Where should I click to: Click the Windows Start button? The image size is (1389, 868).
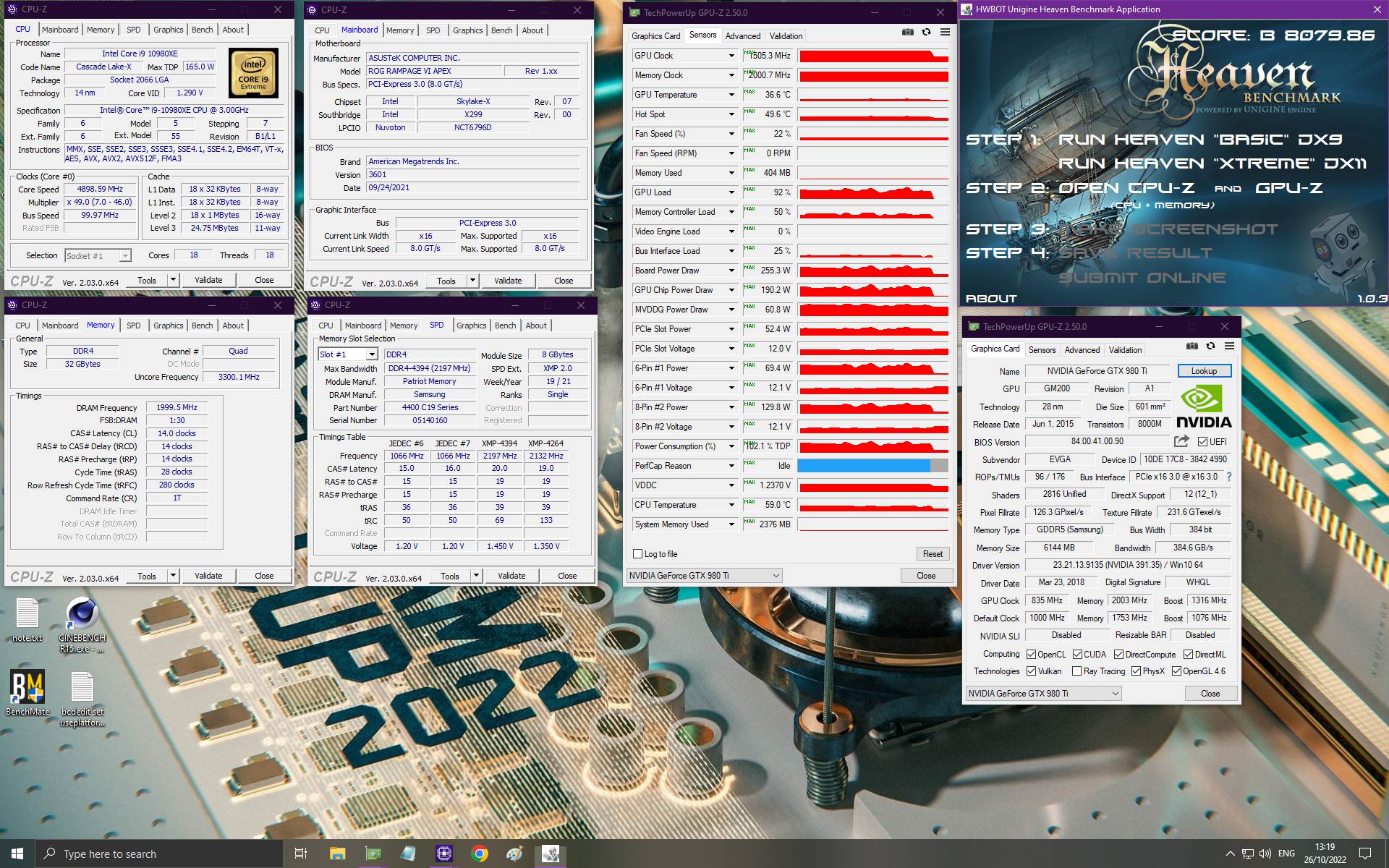(x=17, y=854)
